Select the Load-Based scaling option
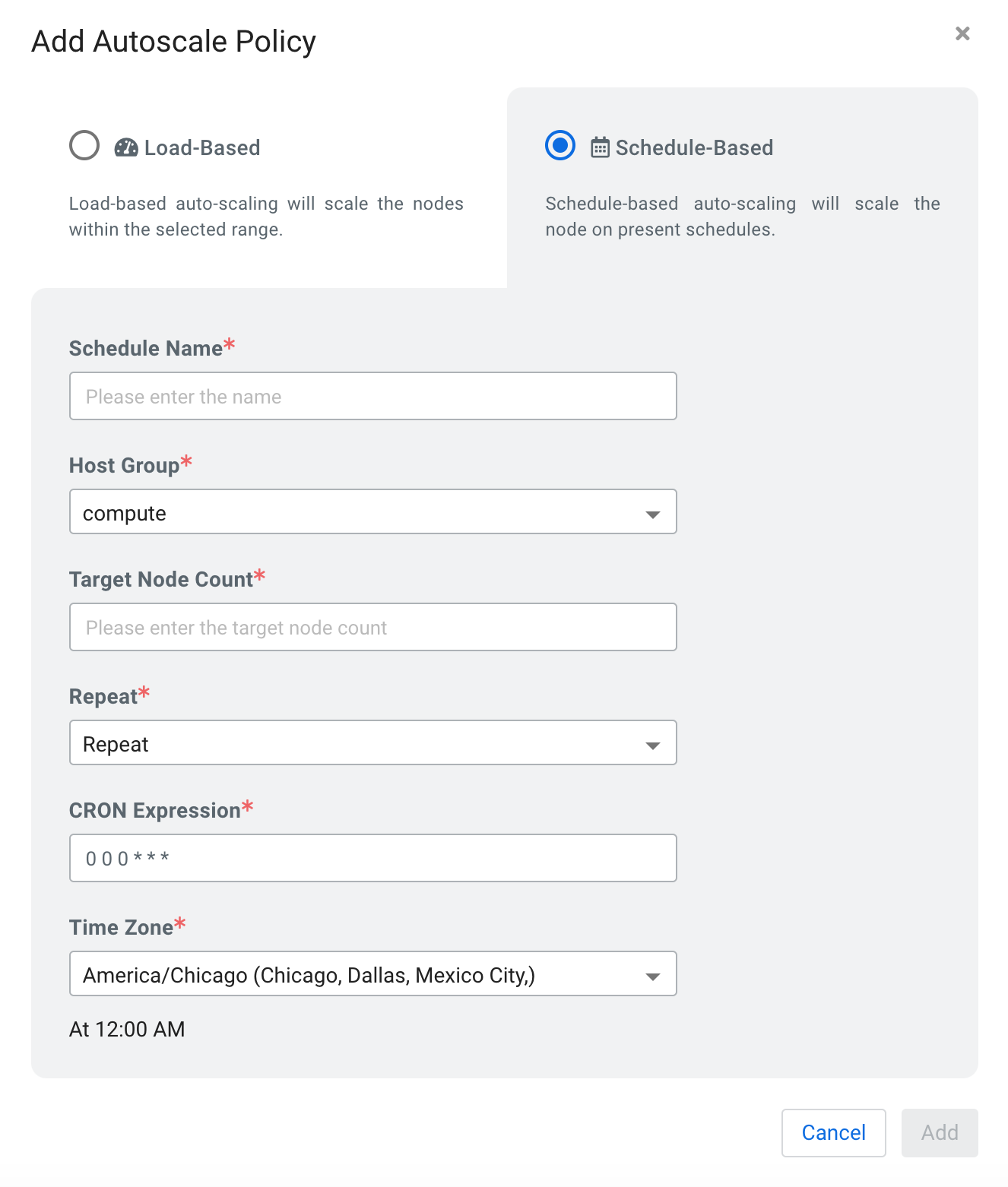The image size is (1008, 1187). 84,145
